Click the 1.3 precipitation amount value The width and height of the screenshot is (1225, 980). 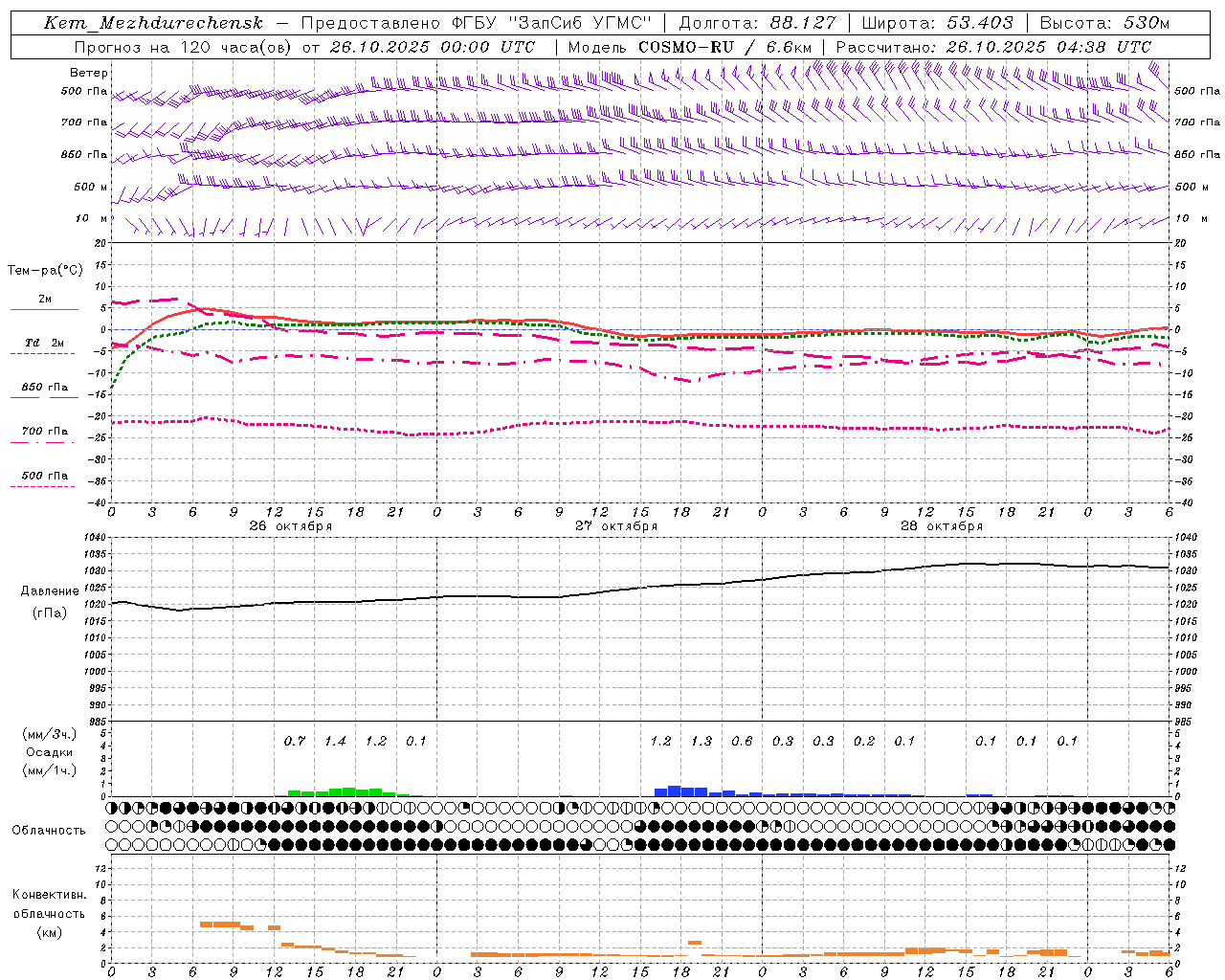702,741
